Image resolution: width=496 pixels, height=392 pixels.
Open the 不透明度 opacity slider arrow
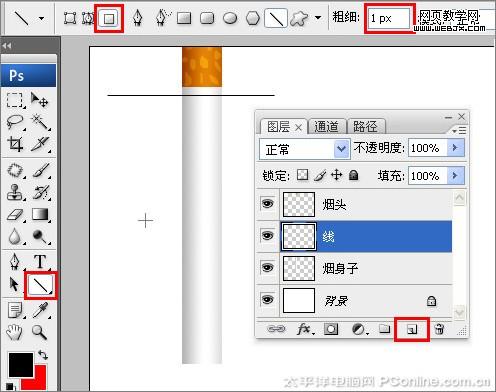[x=455, y=148]
